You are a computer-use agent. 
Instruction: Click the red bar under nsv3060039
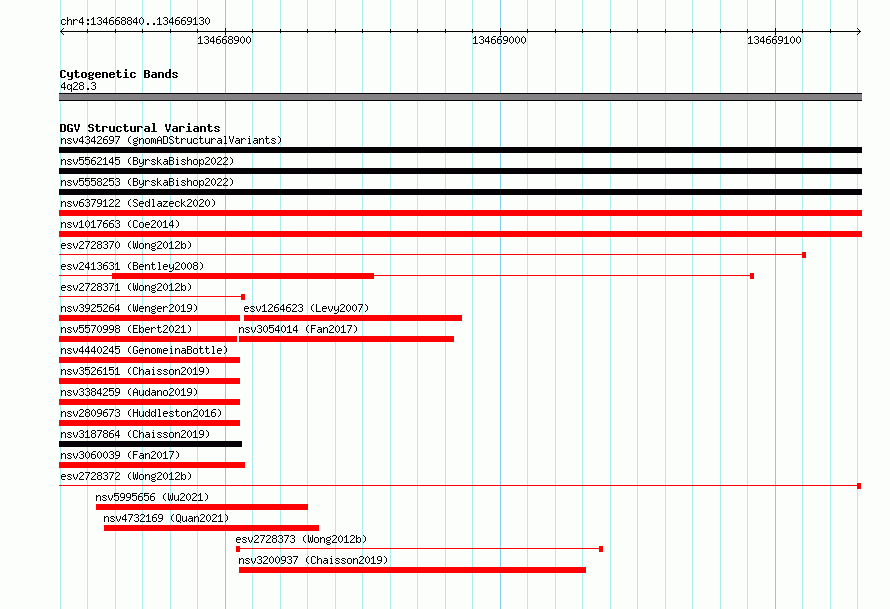152,465
